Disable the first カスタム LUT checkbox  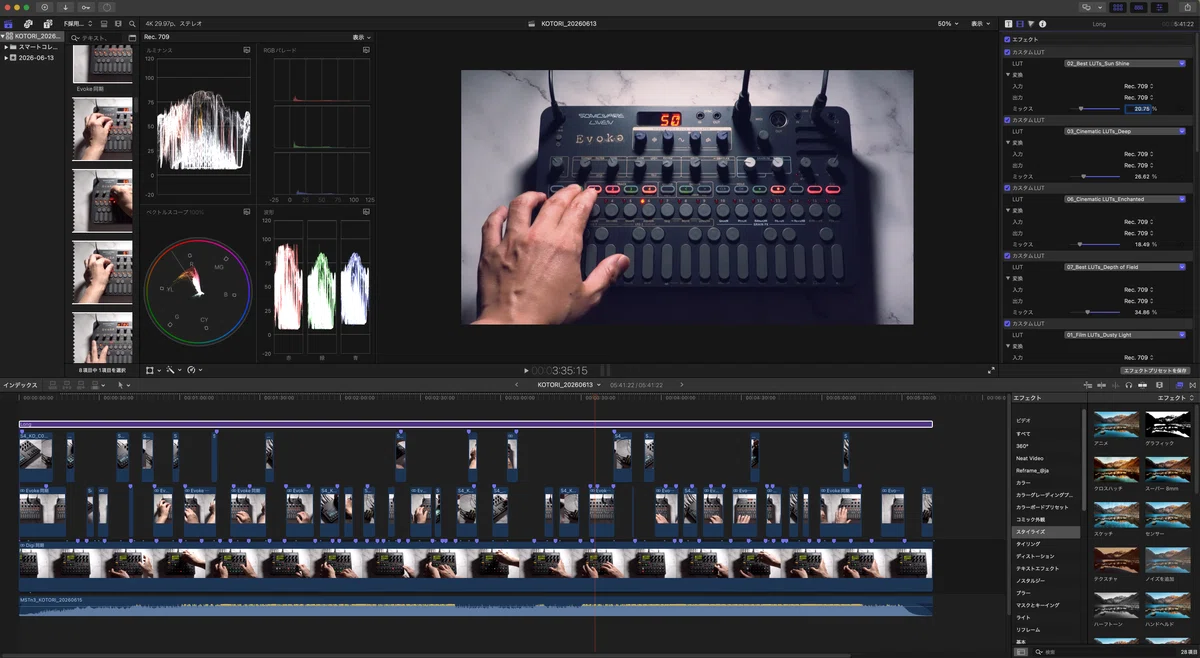[x=1008, y=52]
